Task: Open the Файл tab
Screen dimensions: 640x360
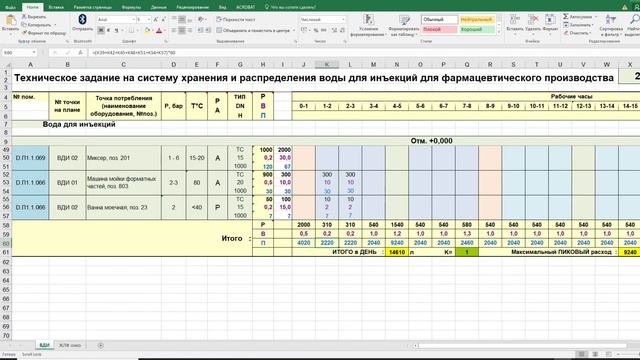Action: point(10,7)
